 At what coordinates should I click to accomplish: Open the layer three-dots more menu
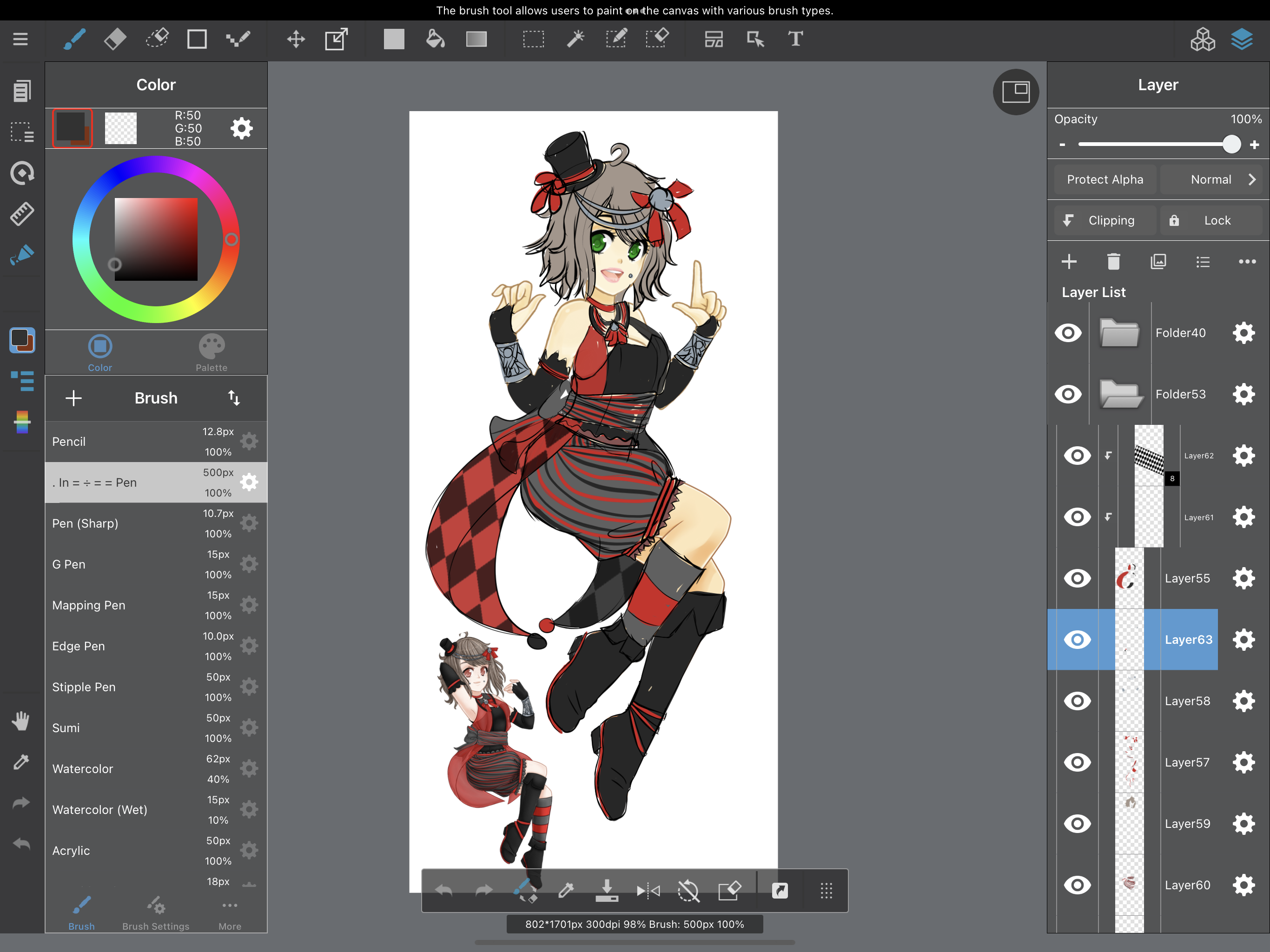[x=1247, y=262]
